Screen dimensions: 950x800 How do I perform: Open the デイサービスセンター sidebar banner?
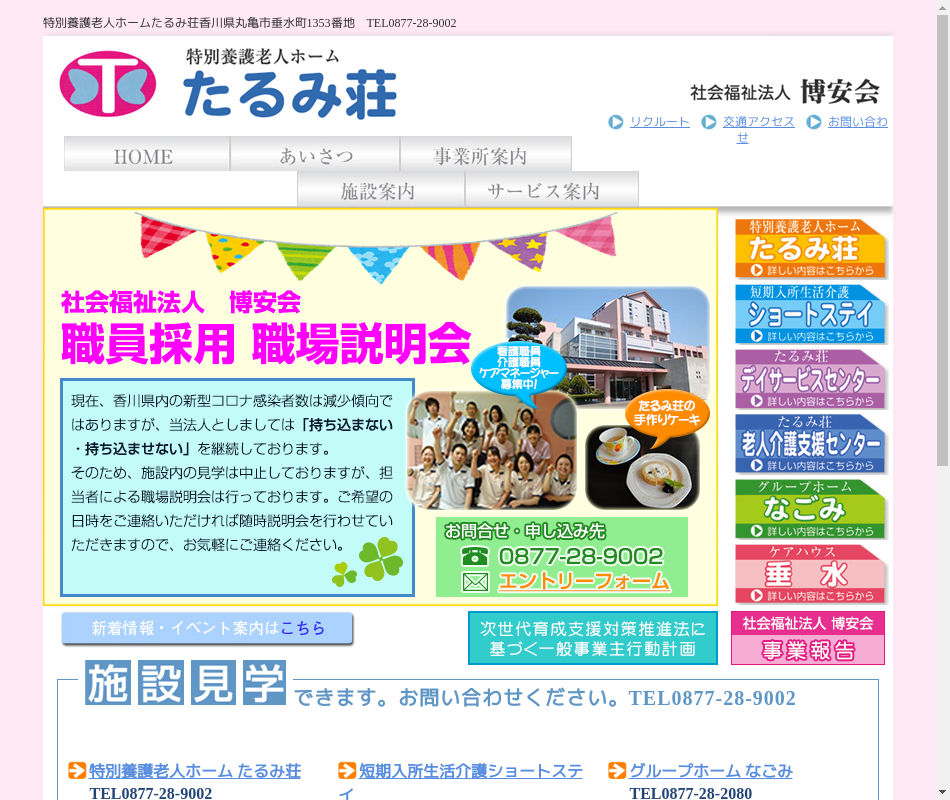coord(810,379)
